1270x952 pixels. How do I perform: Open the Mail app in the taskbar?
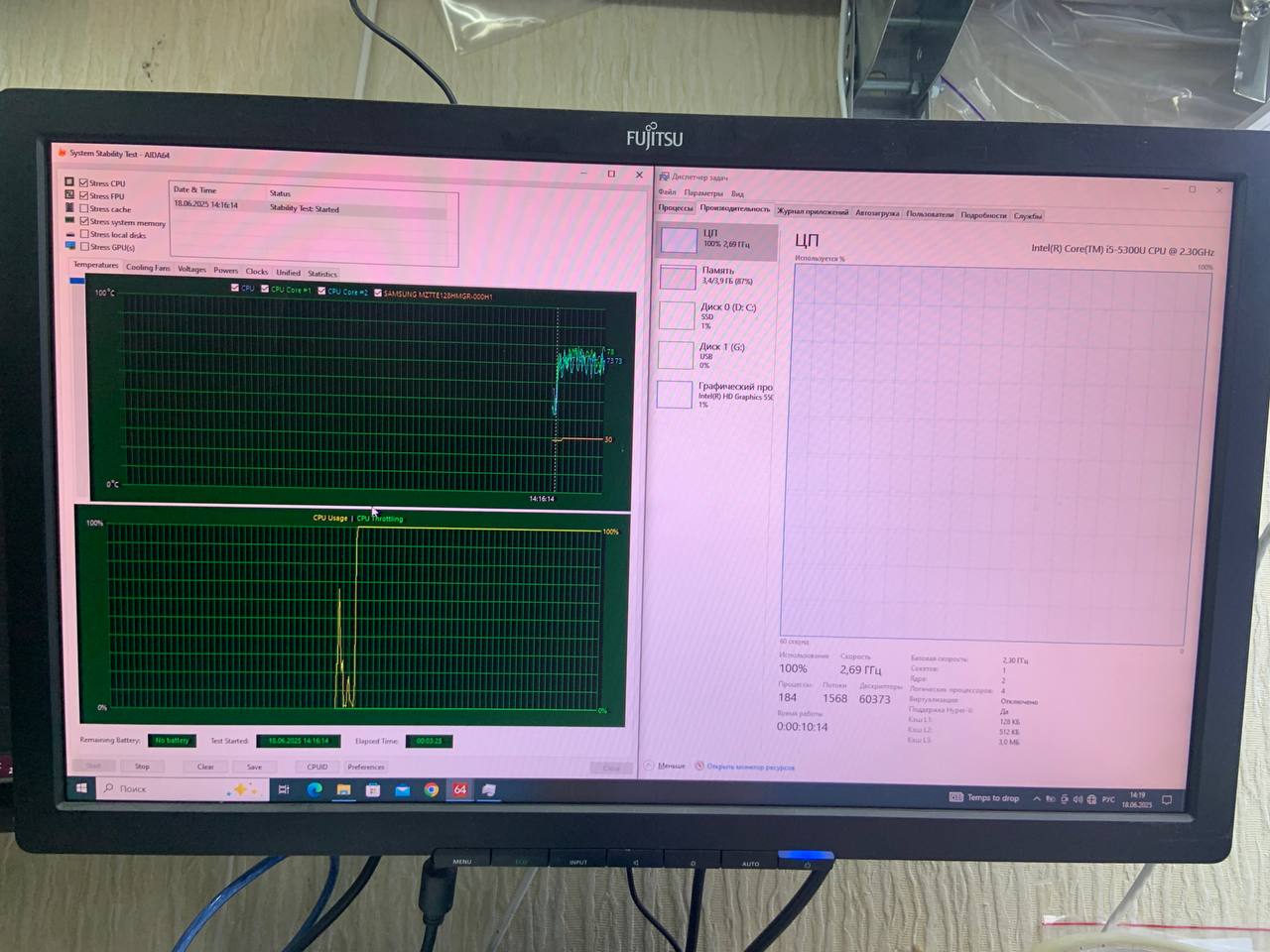click(x=402, y=790)
